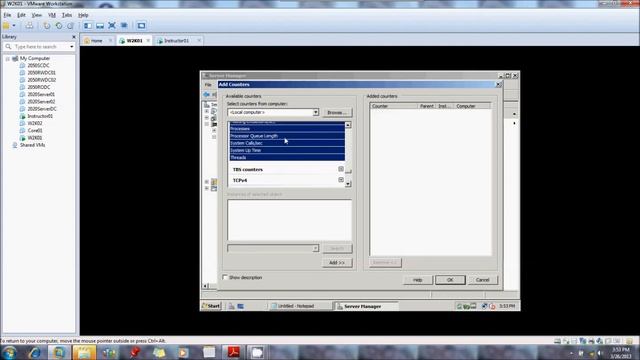
Task: Click the counter list scroll up arrow
Action: pos(348,125)
